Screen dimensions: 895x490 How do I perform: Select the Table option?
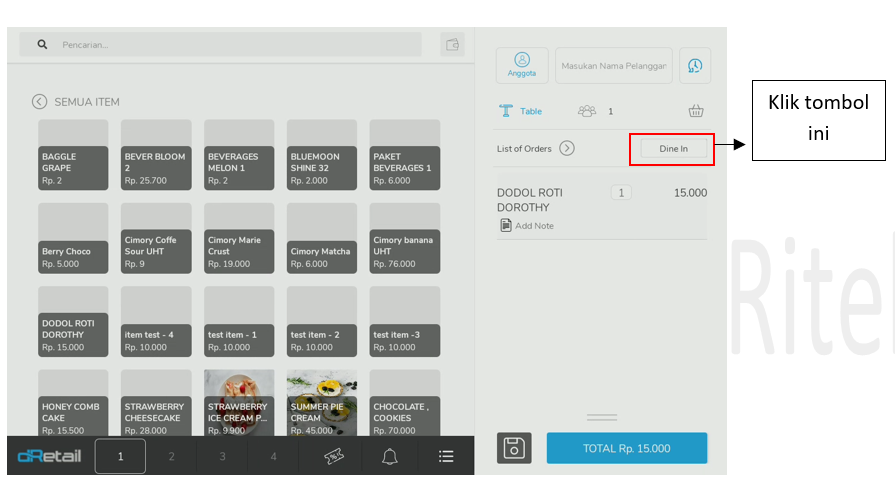521,111
